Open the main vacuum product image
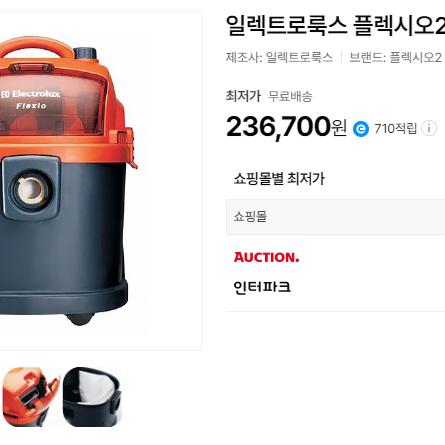Screen dimensions: 445x445 click(x=100, y=181)
